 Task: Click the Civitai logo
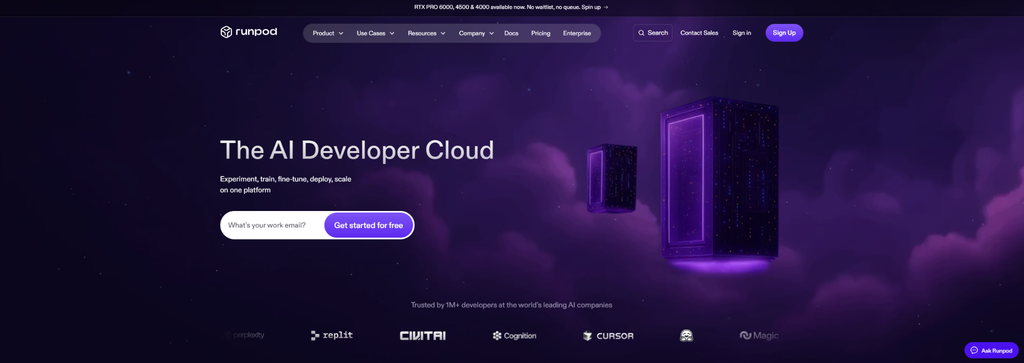pos(423,336)
